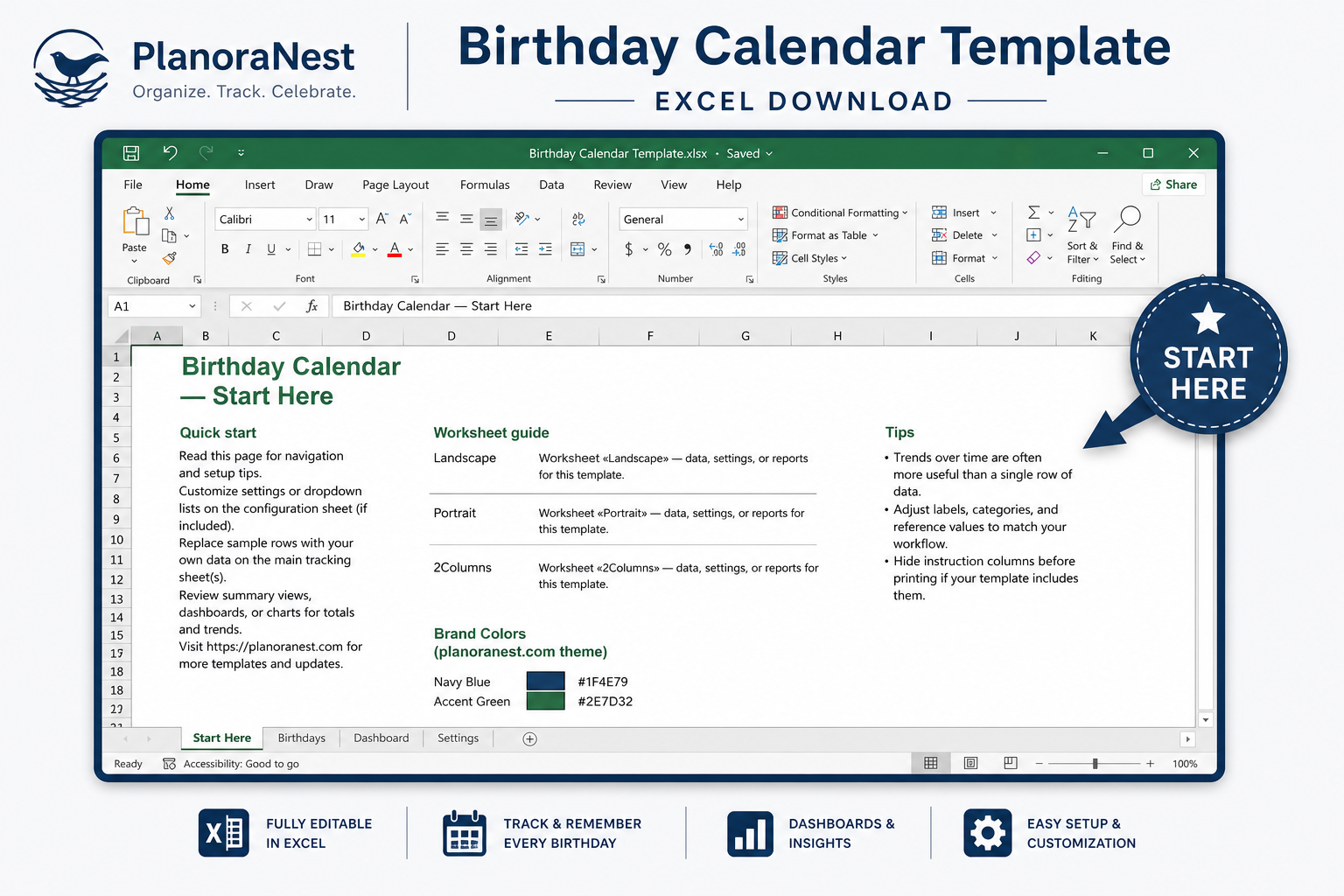Switch to Normal view in status bar
Image resolution: width=1344 pixels, height=896 pixels.
(931, 763)
